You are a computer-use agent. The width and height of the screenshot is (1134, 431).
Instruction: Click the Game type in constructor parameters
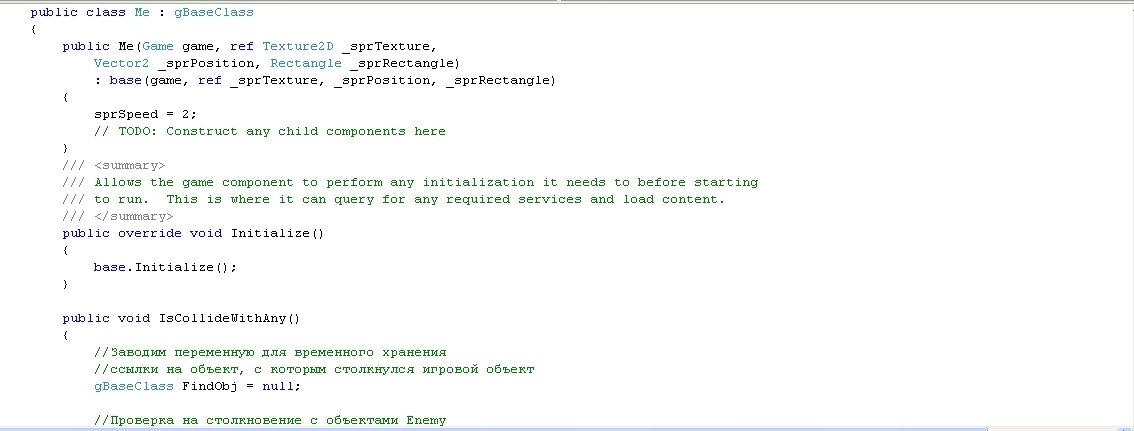tap(158, 46)
